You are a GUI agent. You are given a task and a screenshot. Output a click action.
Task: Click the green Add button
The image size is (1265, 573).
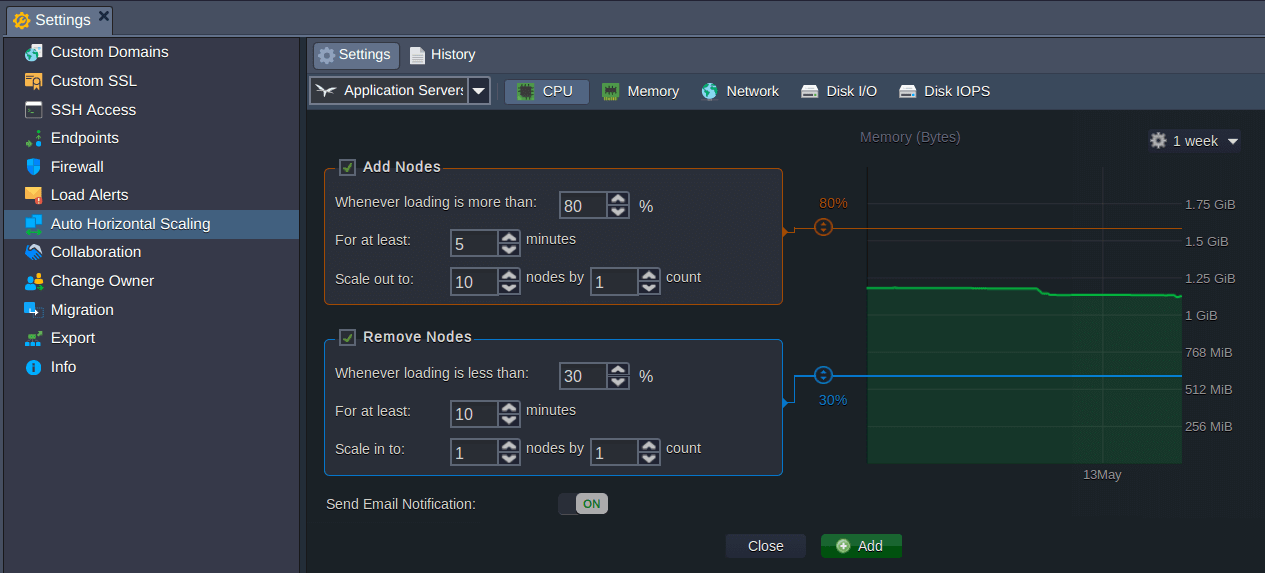tap(861, 546)
